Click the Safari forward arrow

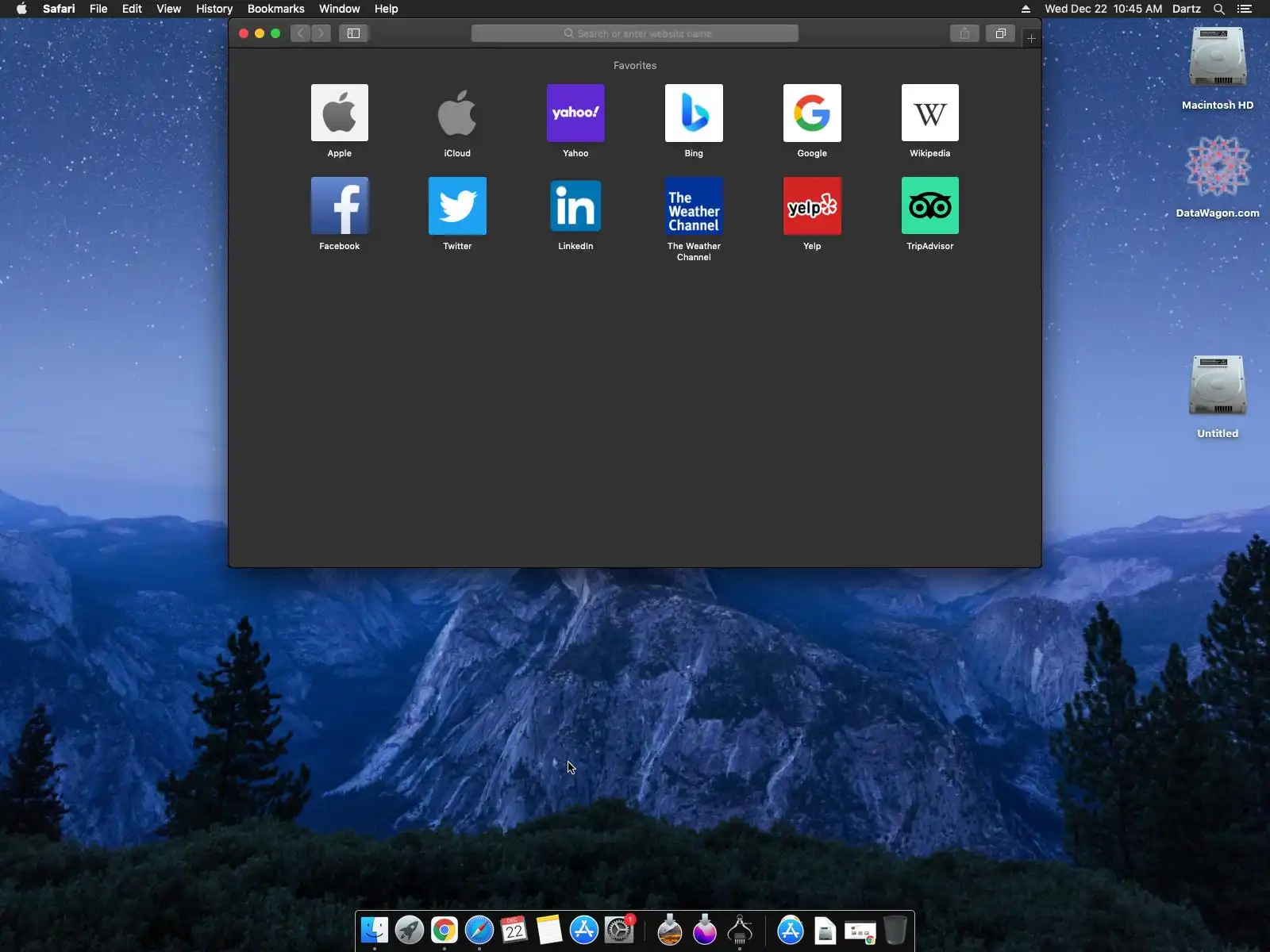[321, 33]
